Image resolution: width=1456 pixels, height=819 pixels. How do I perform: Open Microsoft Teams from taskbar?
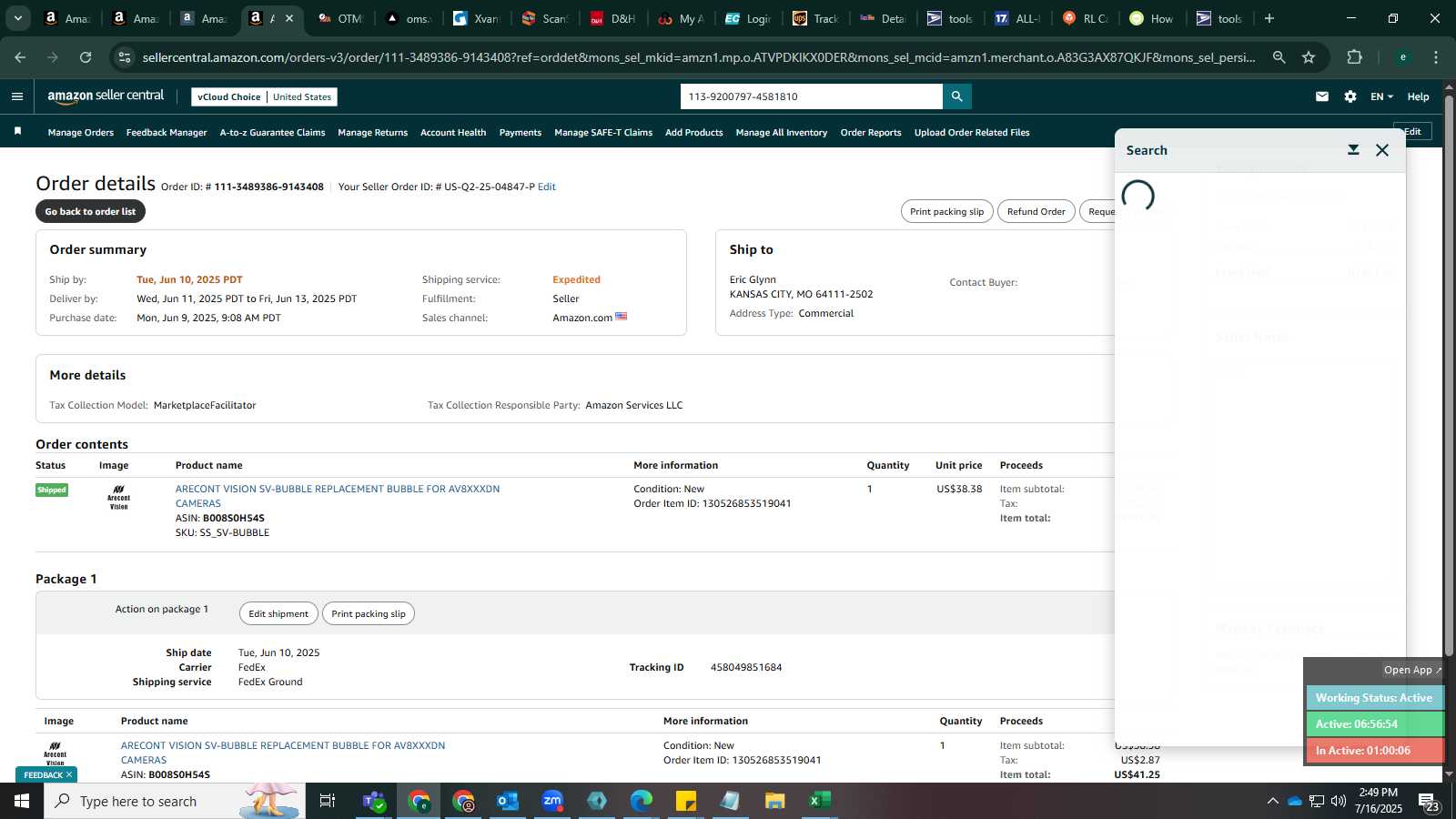click(374, 801)
